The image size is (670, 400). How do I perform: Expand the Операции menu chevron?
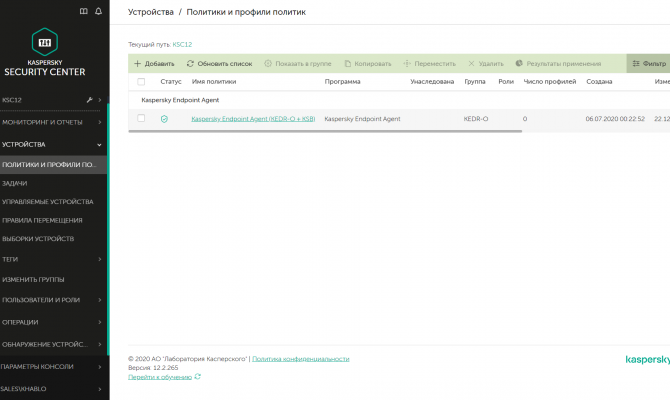click(100, 322)
